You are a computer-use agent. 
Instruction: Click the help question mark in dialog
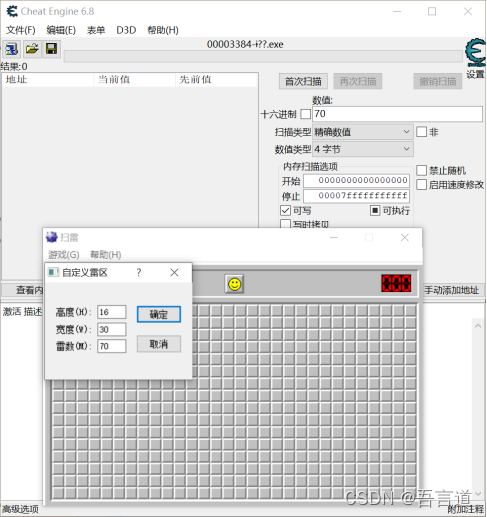139,272
